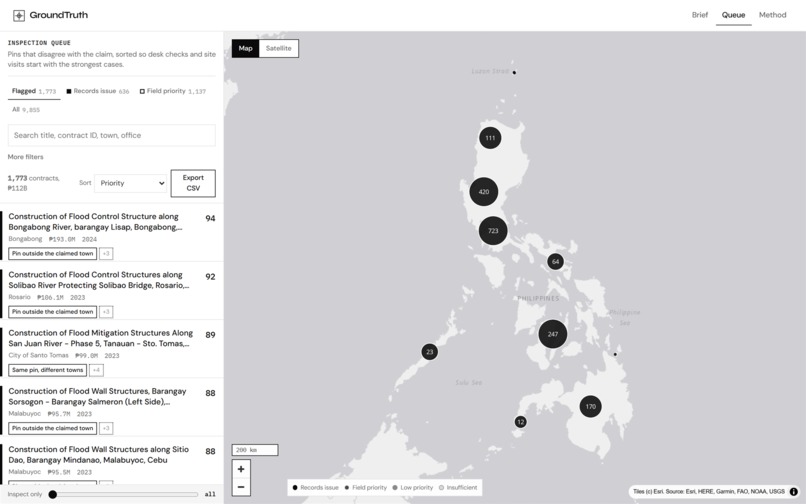Switch to Map view
The image size is (806, 504).
pos(246,48)
